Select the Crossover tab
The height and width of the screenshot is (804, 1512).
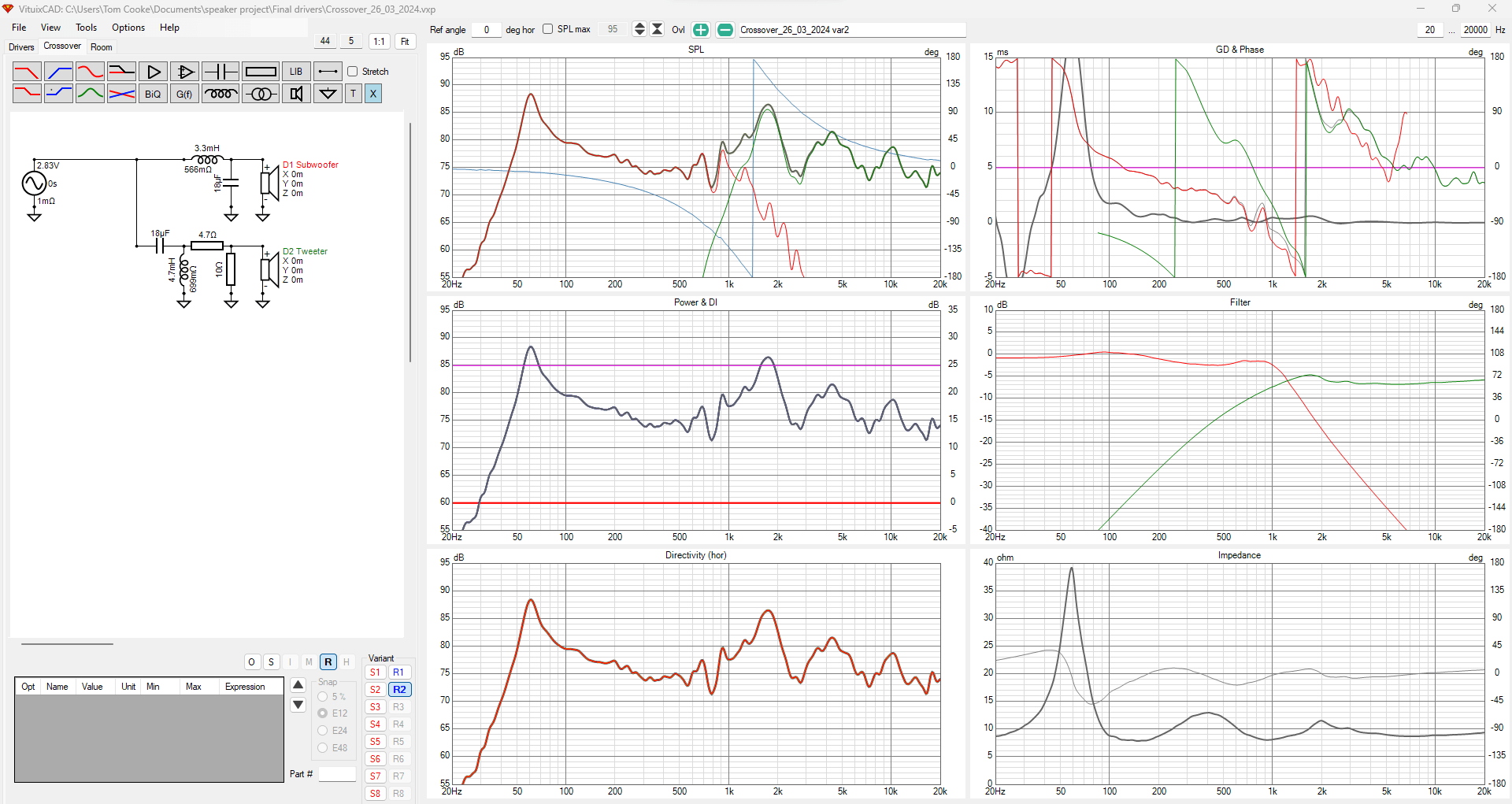pyautogui.click(x=62, y=46)
